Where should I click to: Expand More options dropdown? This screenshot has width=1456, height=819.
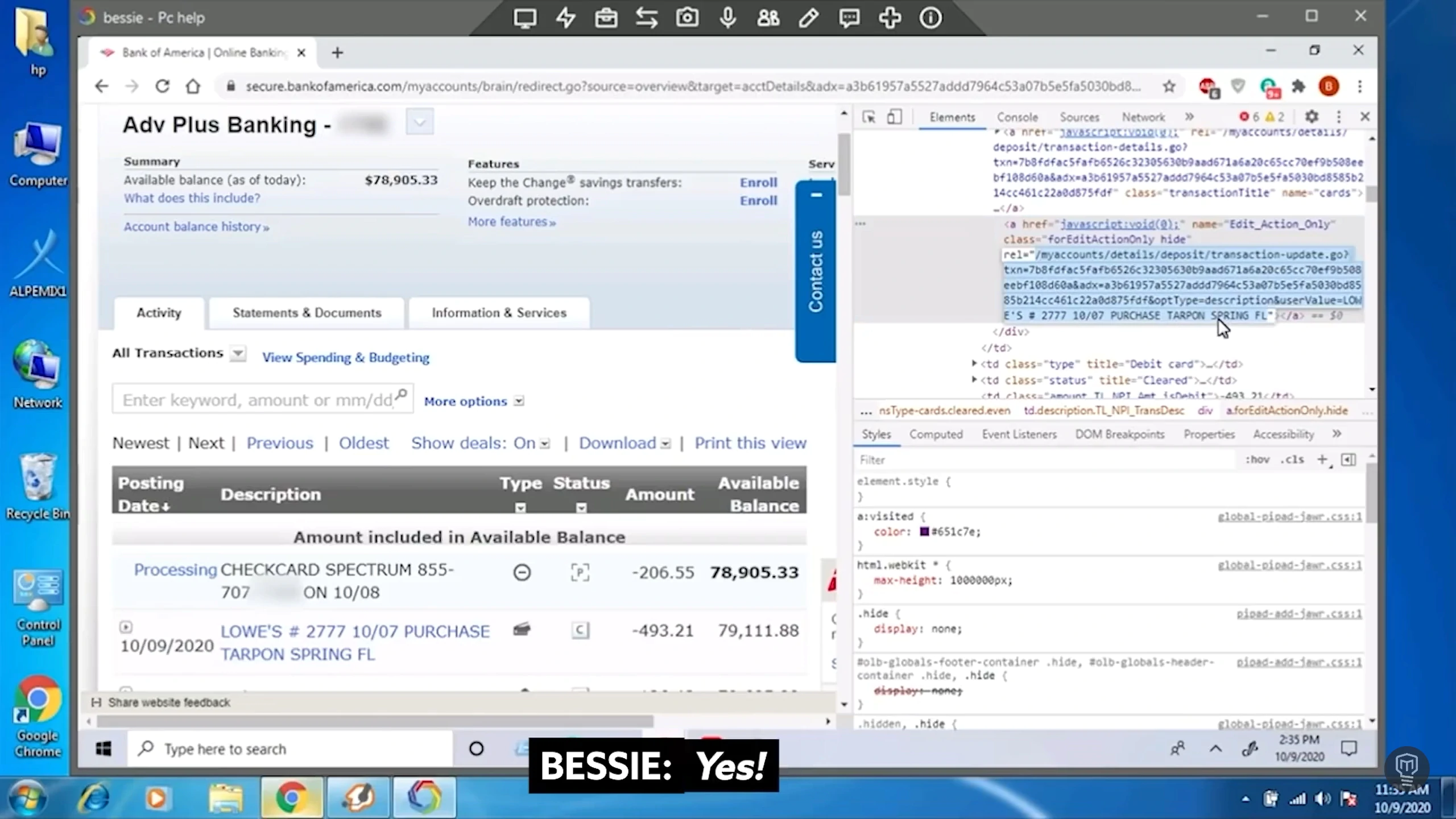[x=519, y=401]
